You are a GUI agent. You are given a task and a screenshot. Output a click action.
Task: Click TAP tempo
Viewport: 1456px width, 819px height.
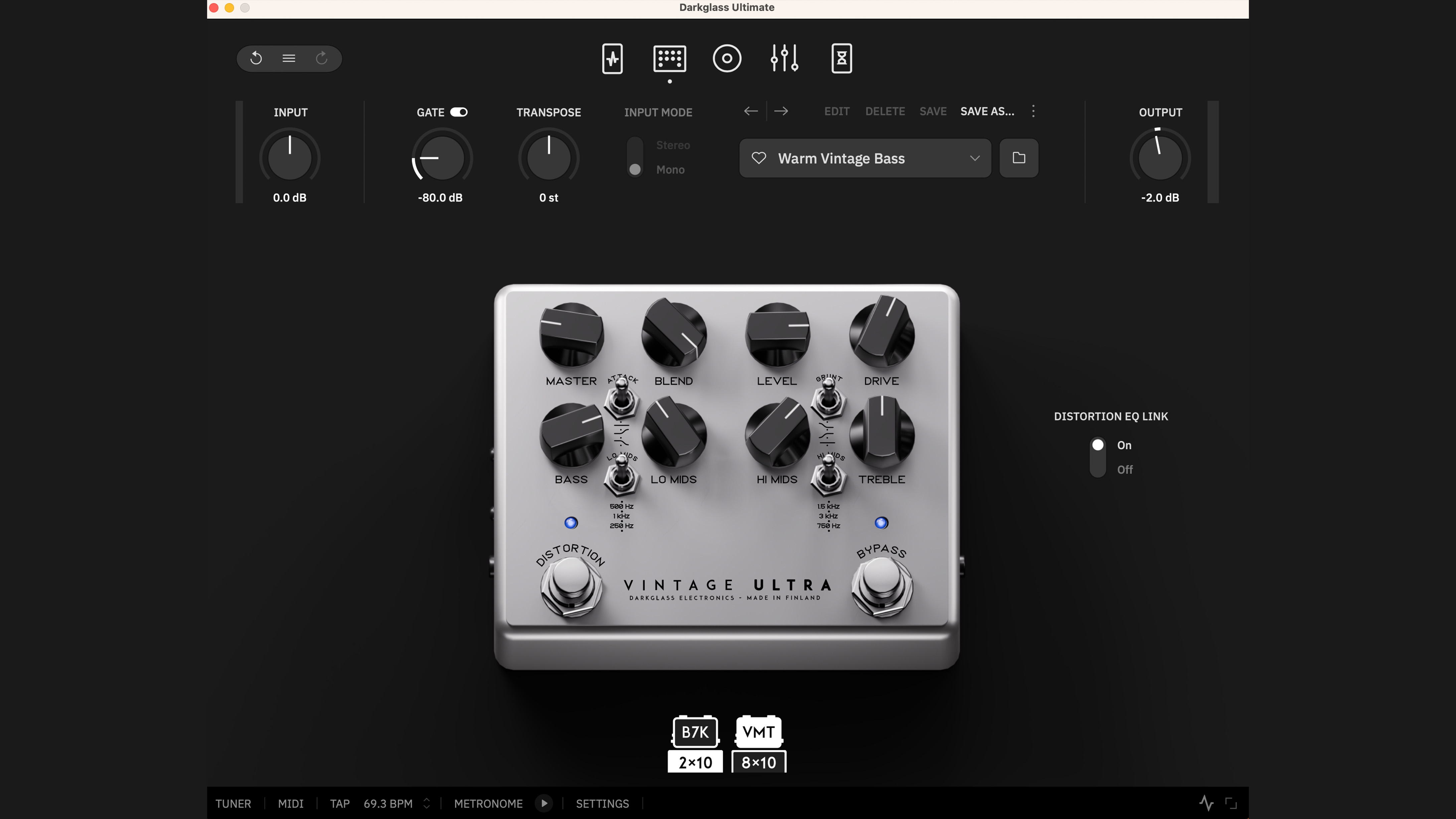coord(340,804)
